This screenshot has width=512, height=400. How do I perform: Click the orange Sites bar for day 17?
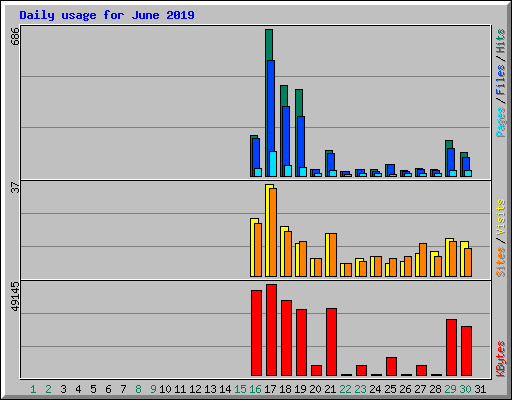coord(273,232)
